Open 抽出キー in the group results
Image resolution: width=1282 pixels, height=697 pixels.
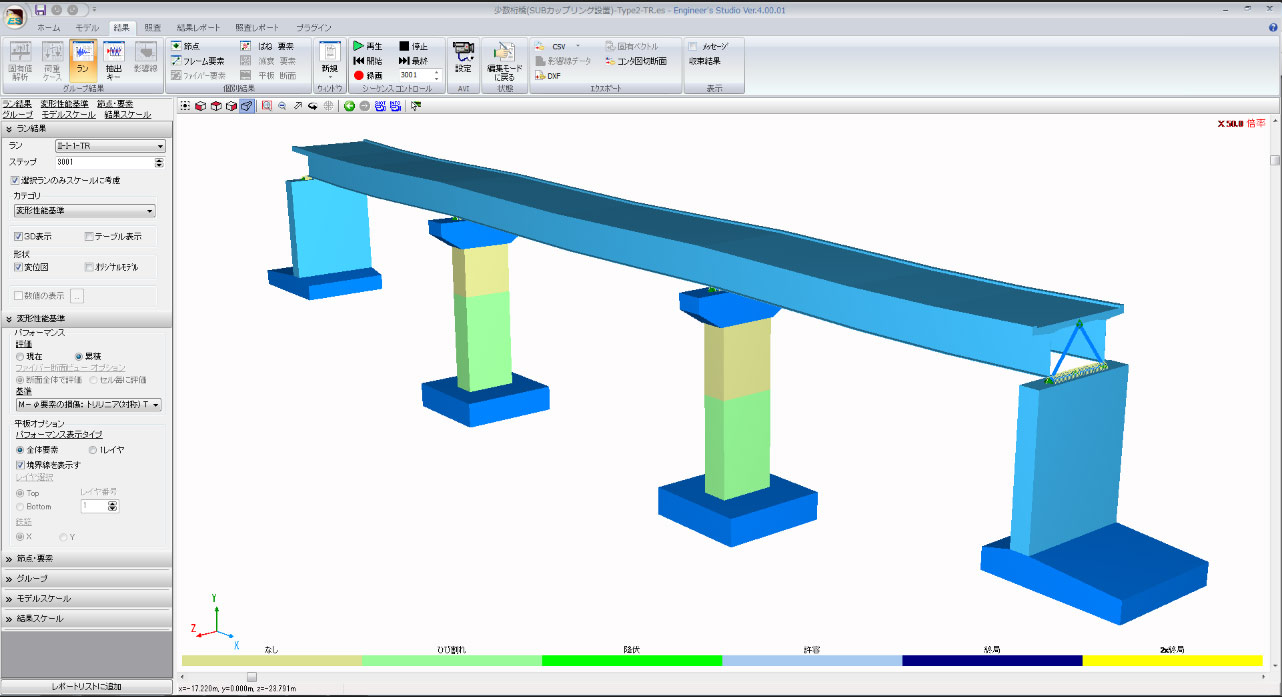pyautogui.click(x=114, y=60)
